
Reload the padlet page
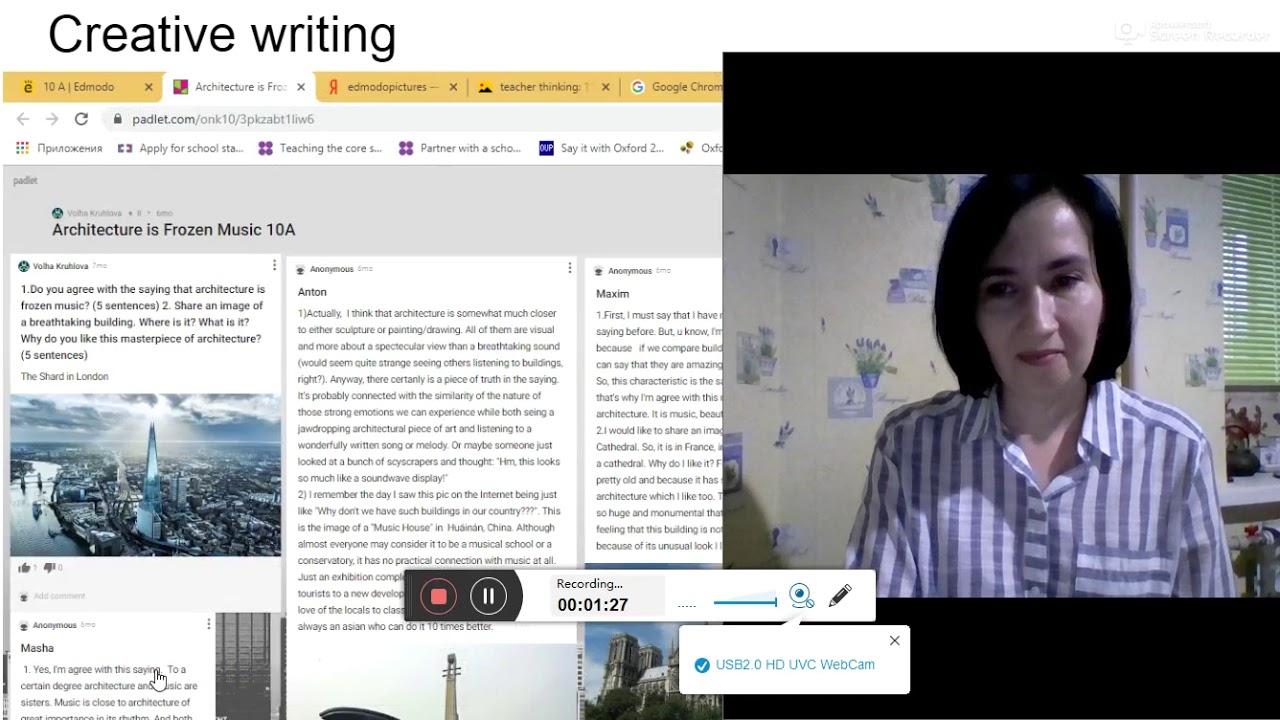81,119
